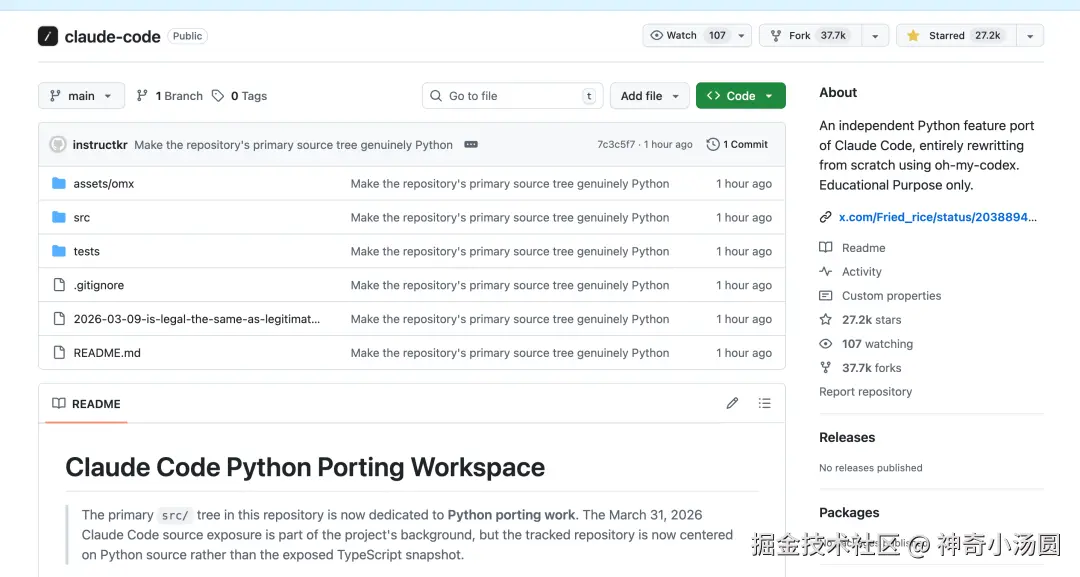
Task: Click the Go to file search field
Action: (512, 96)
